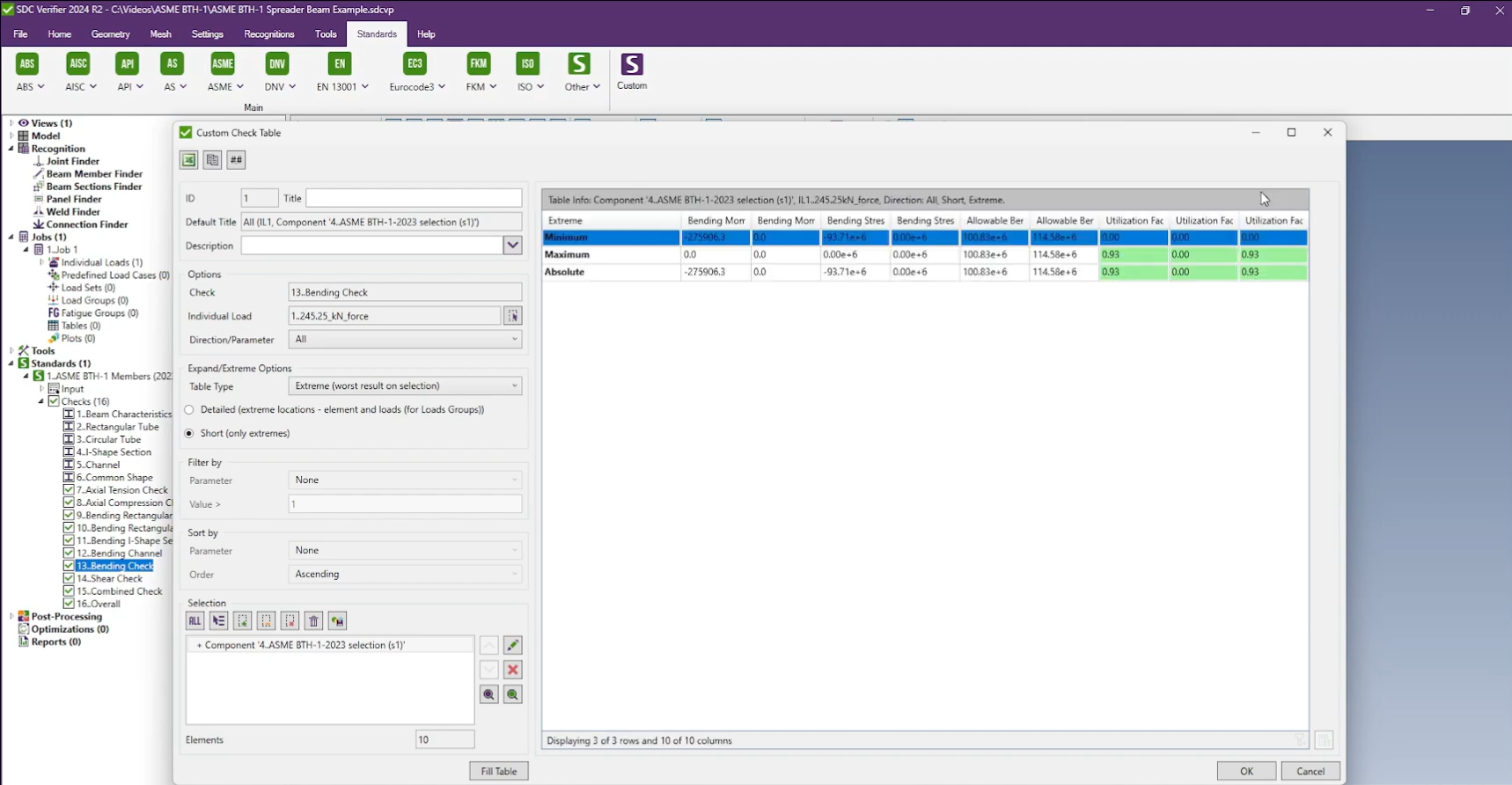The height and width of the screenshot is (785, 1512).
Task: Click the filter Value input field
Action: point(405,504)
